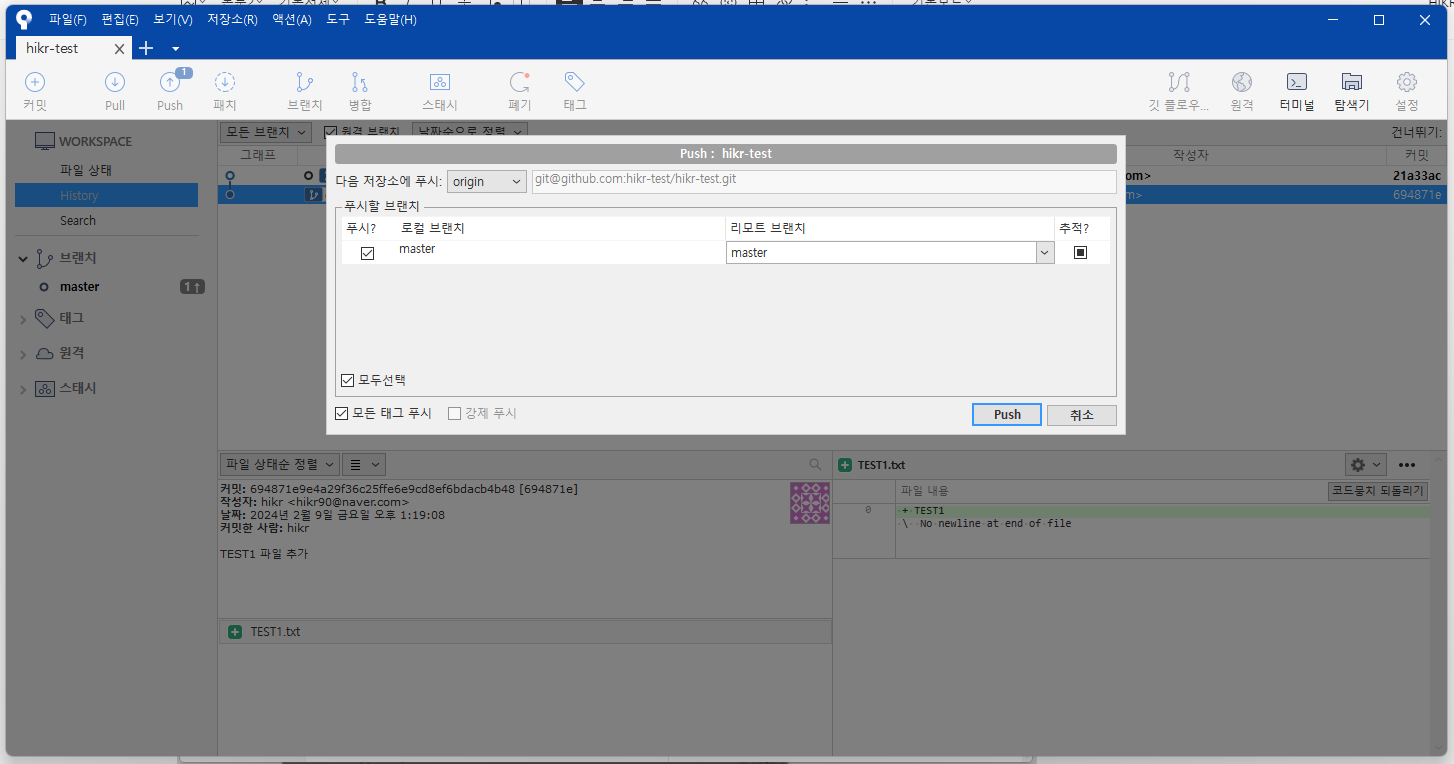The width and height of the screenshot is (1454, 764).
Task: Click the 코드뭉치 되돌리기 button
Action: (1377, 490)
